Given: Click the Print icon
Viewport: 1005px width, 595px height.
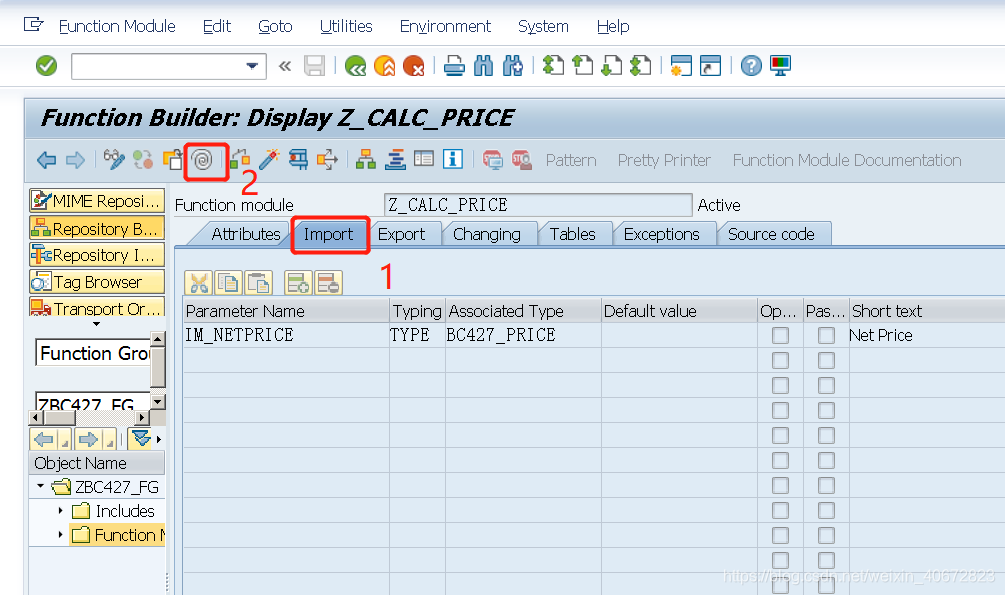Looking at the screenshot, I should 454,65.
